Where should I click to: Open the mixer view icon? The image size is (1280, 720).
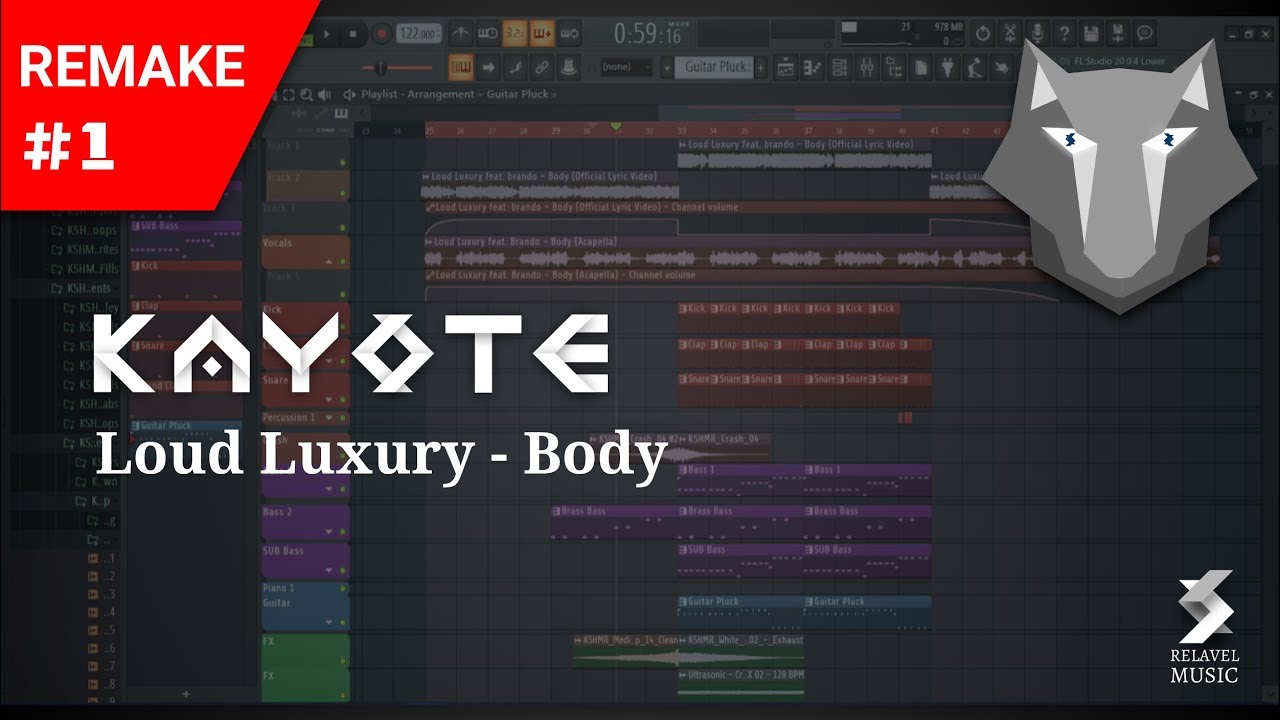click(867, 67)
